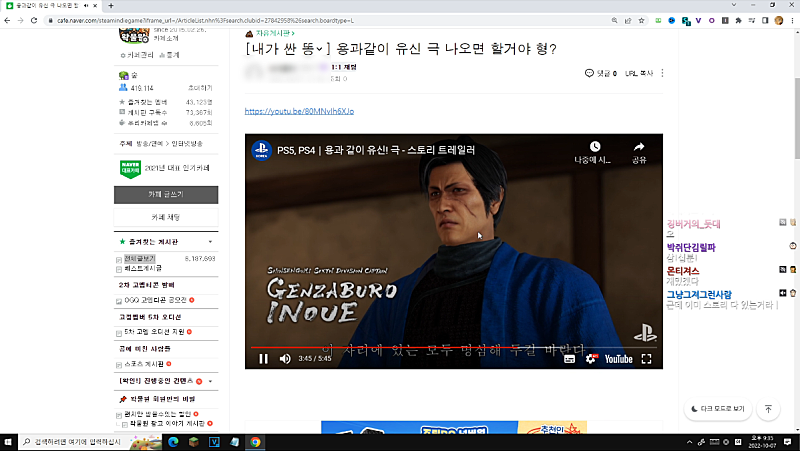Enter fullscreen mode on the video
Viewport: 800px width, 451px height.
(646, 358)
